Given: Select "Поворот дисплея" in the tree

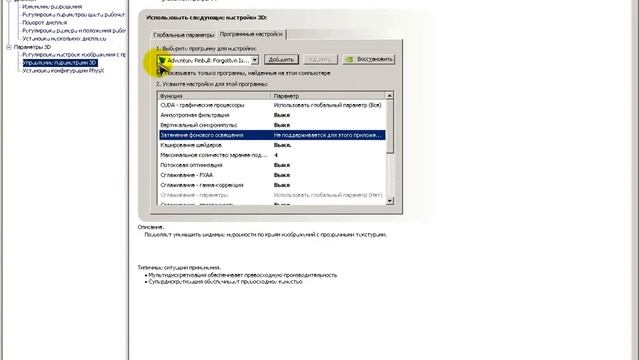Looking at the screenshot, I should coord(44,23).
